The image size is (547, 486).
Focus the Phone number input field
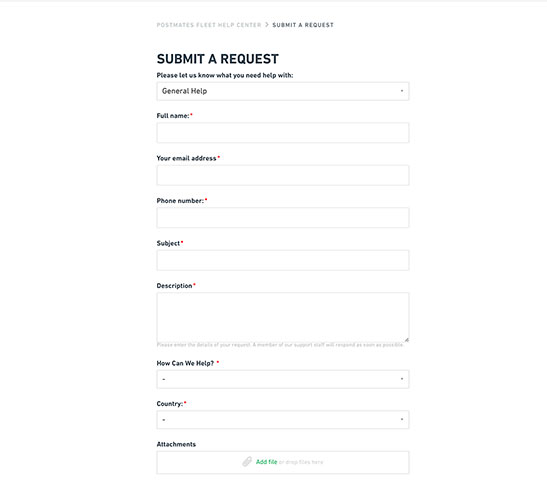[283, 218]
